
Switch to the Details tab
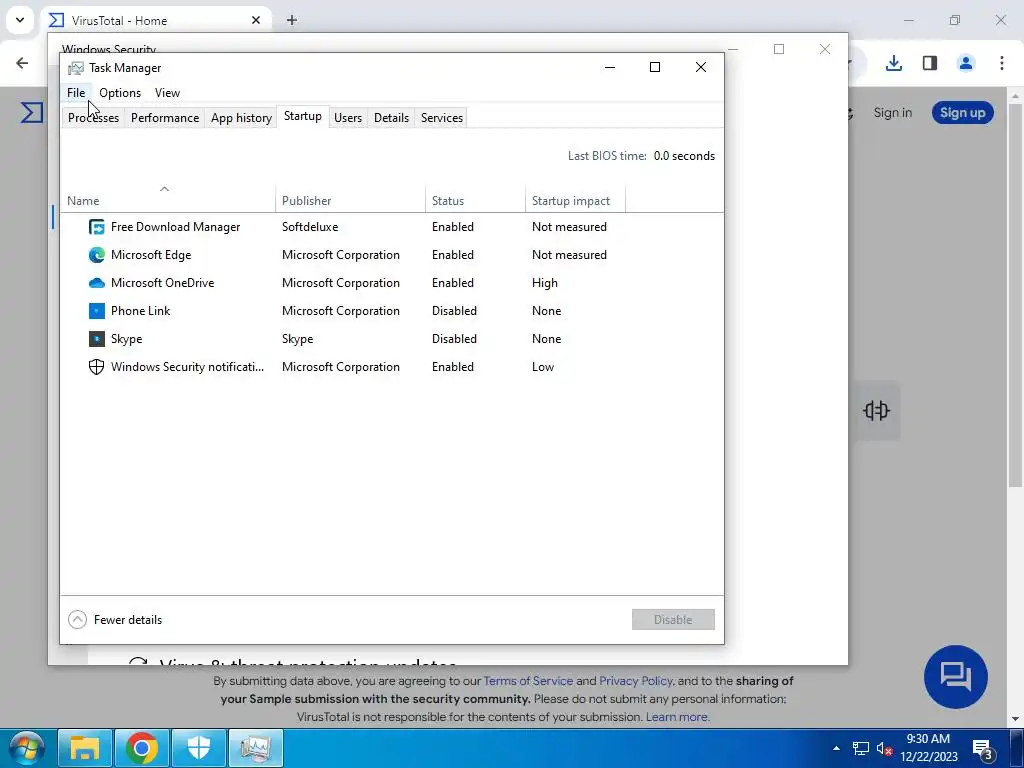click(391, 118)
